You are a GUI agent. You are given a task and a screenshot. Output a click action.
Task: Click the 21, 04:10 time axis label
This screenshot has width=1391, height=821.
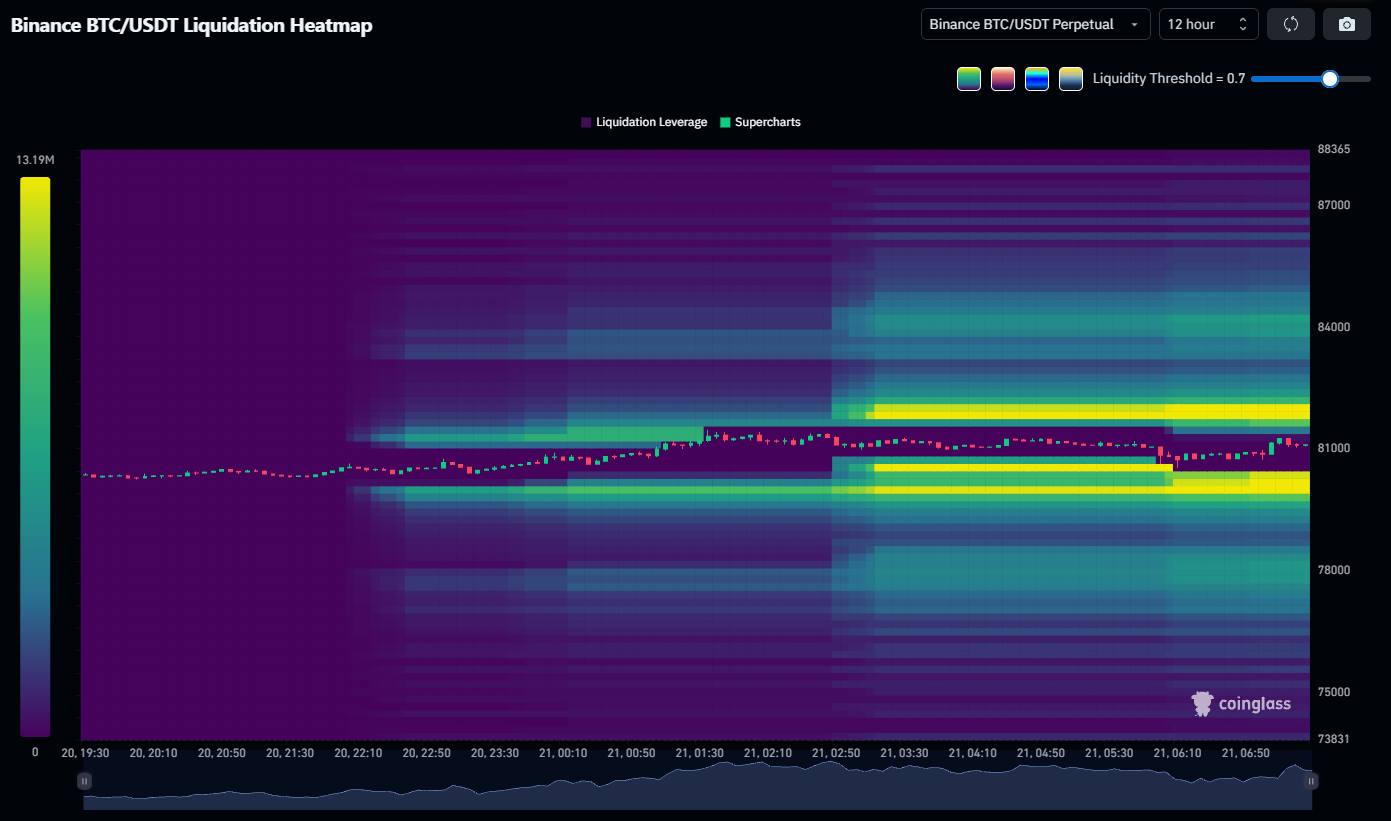972,752
